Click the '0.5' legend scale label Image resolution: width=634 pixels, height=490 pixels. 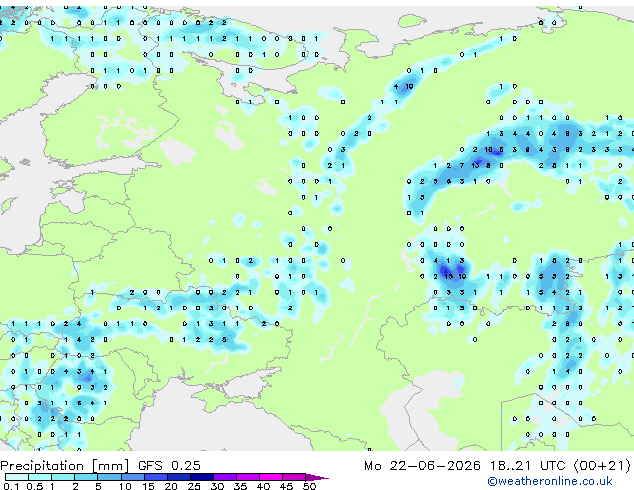point(34,486)
